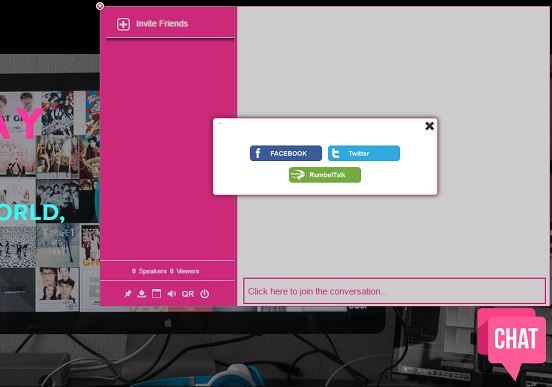The image size is (552, 387).
Task: Log in with the Twitter button
Action: [364, 153]
